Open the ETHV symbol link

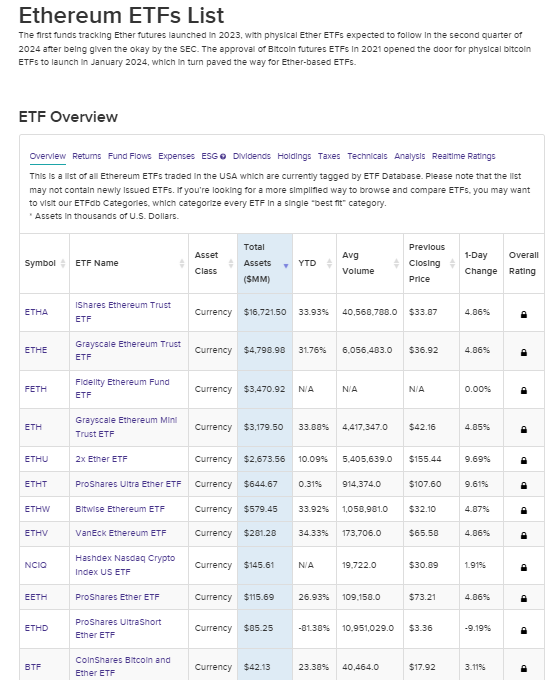click(x=36, y=533)
